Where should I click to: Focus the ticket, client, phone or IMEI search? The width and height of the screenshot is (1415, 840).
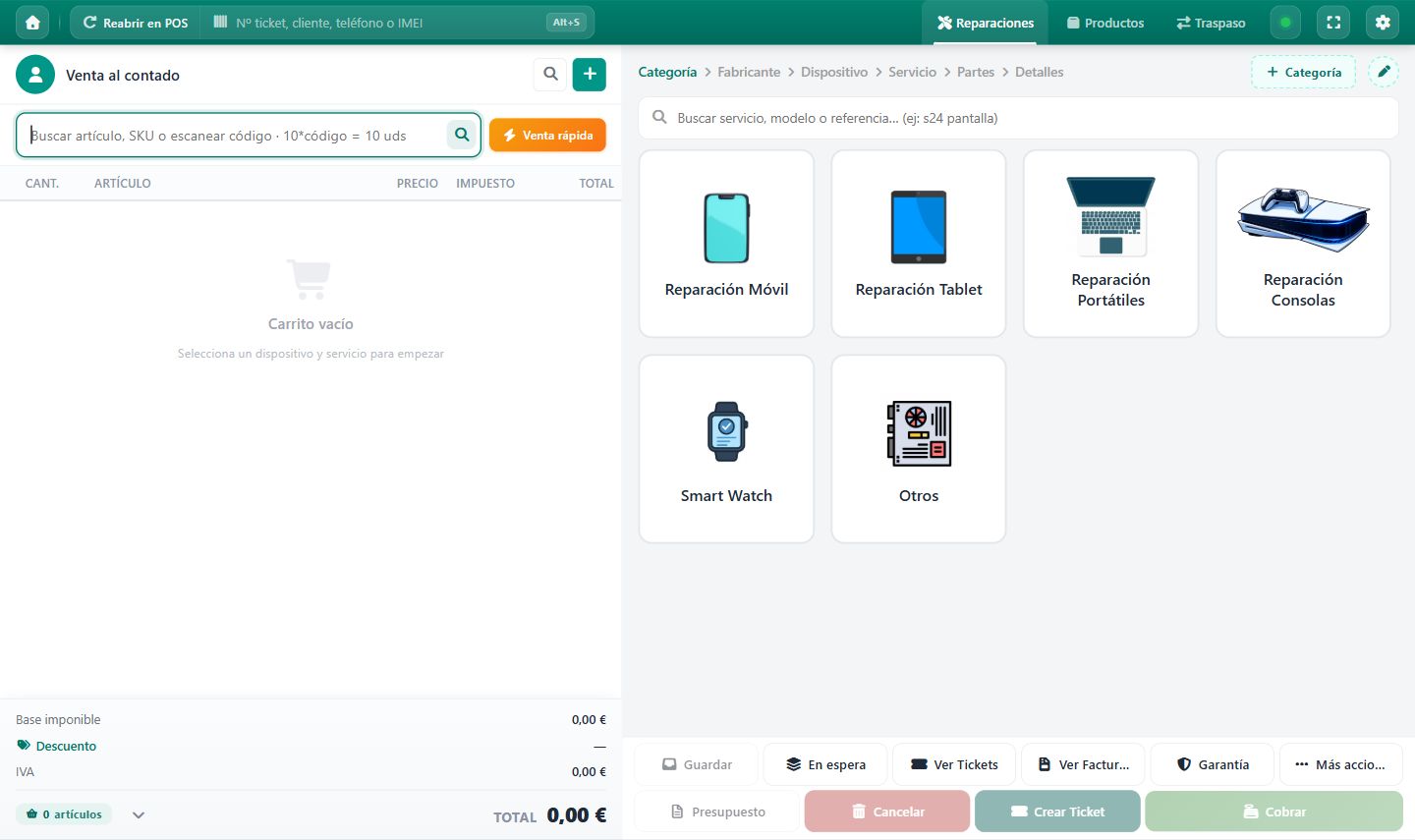(398, 23)
